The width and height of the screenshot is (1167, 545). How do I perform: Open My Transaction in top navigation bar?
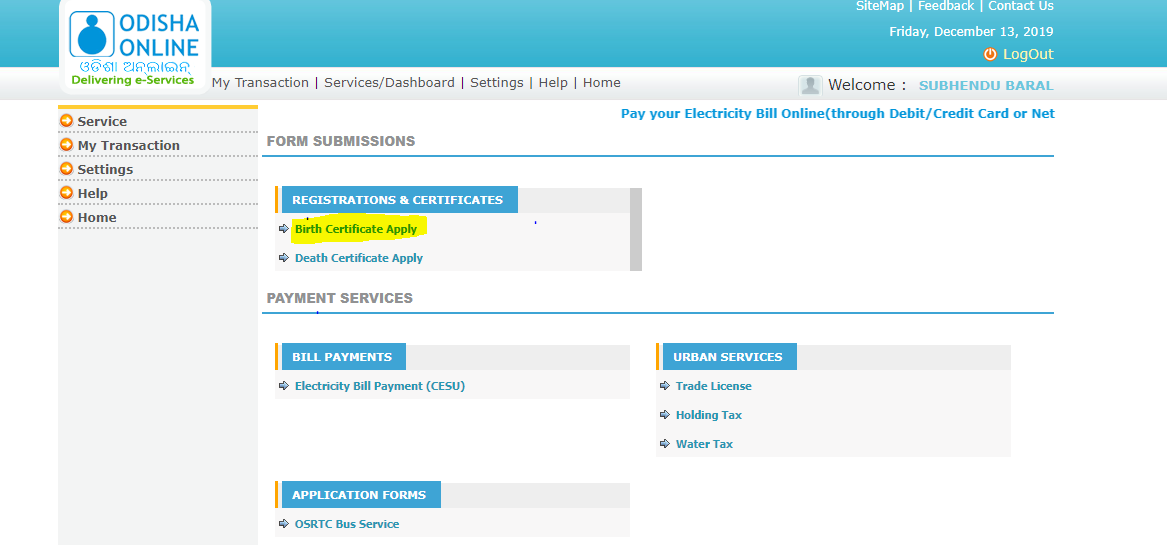[x=260, y=83]
